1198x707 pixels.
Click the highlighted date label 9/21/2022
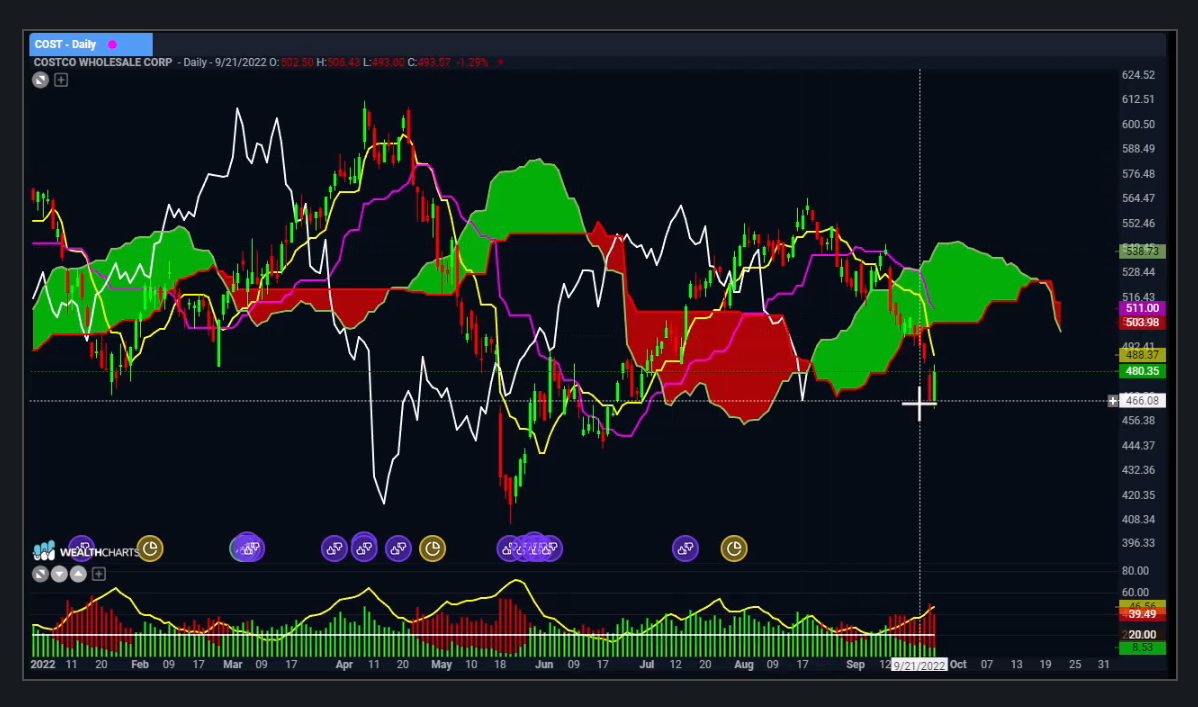point(920,665)
